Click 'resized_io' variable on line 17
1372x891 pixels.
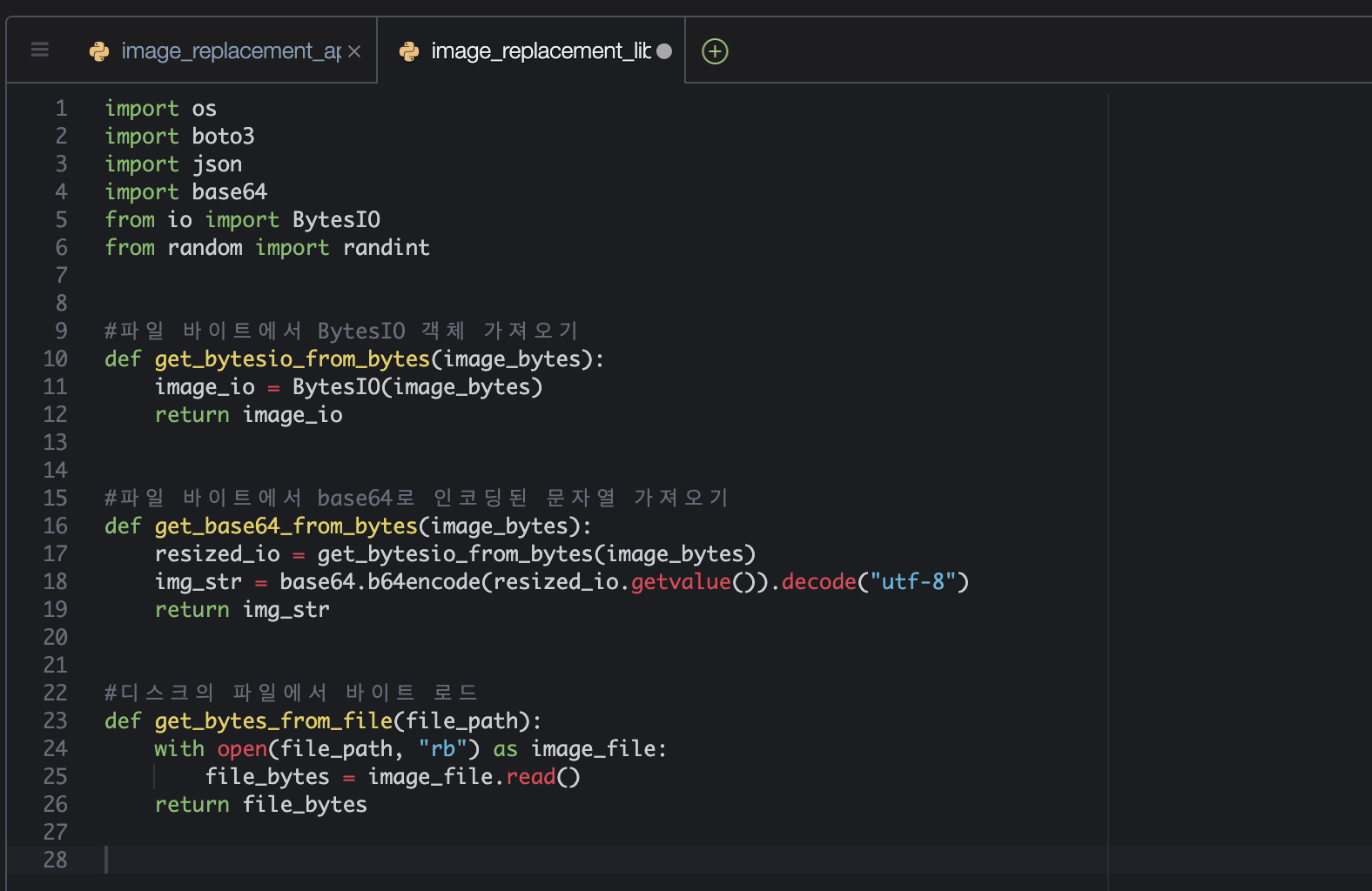(x=218, y=553)
